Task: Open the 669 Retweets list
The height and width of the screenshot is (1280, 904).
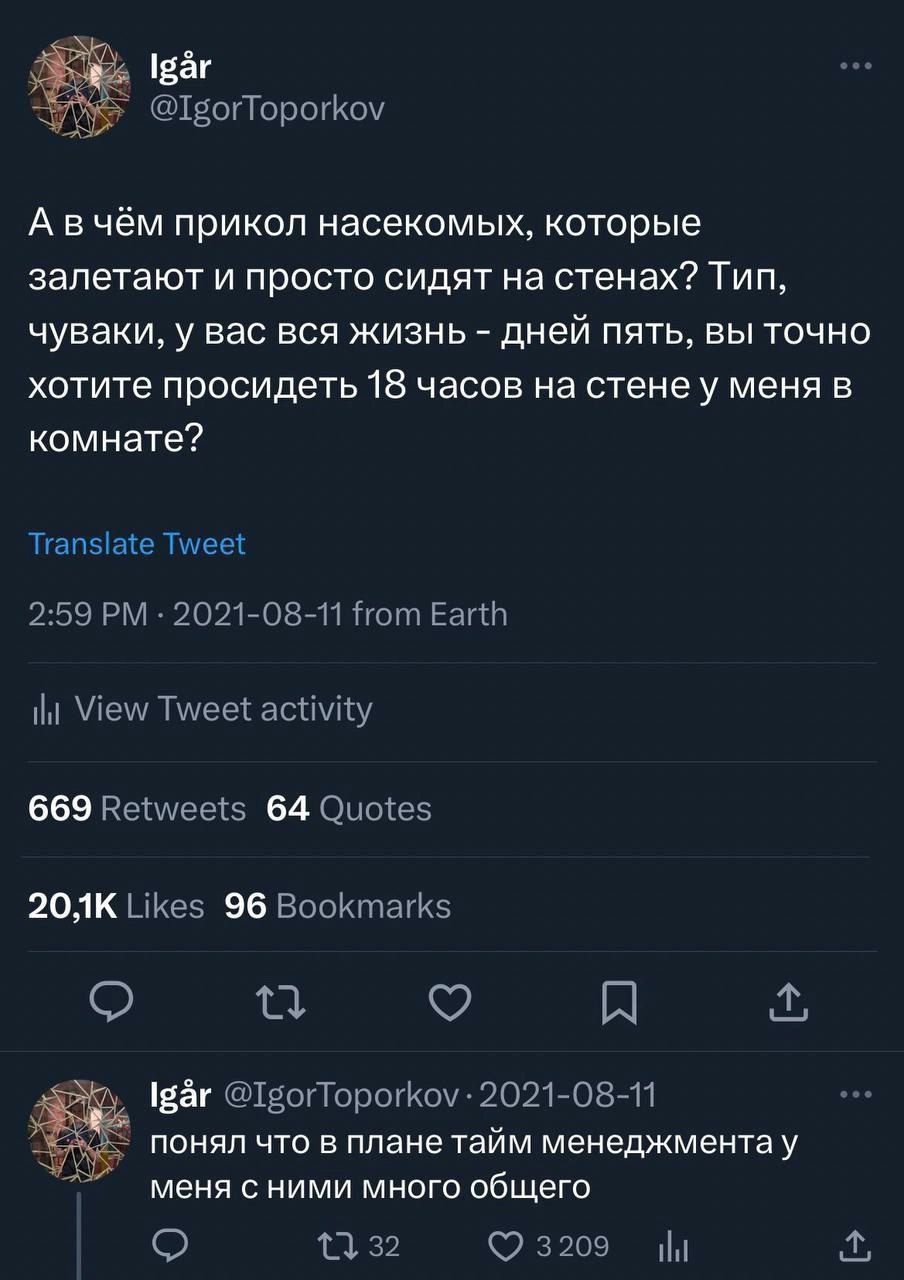Action: point(137,808)
